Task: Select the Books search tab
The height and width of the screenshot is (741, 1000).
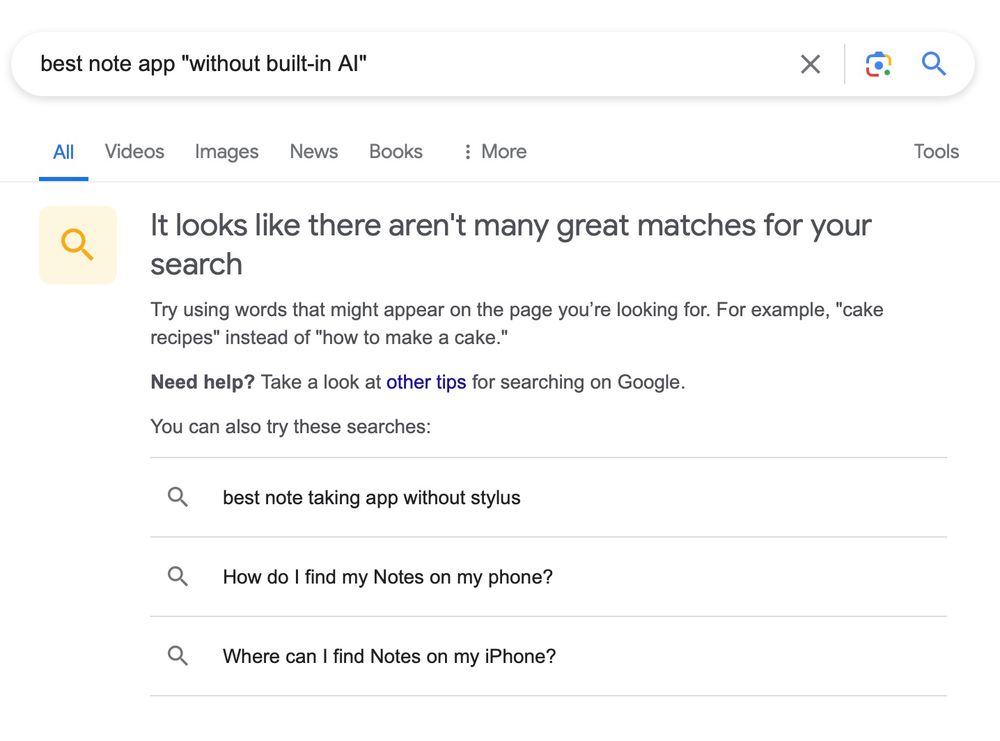Action: (395, 151)
